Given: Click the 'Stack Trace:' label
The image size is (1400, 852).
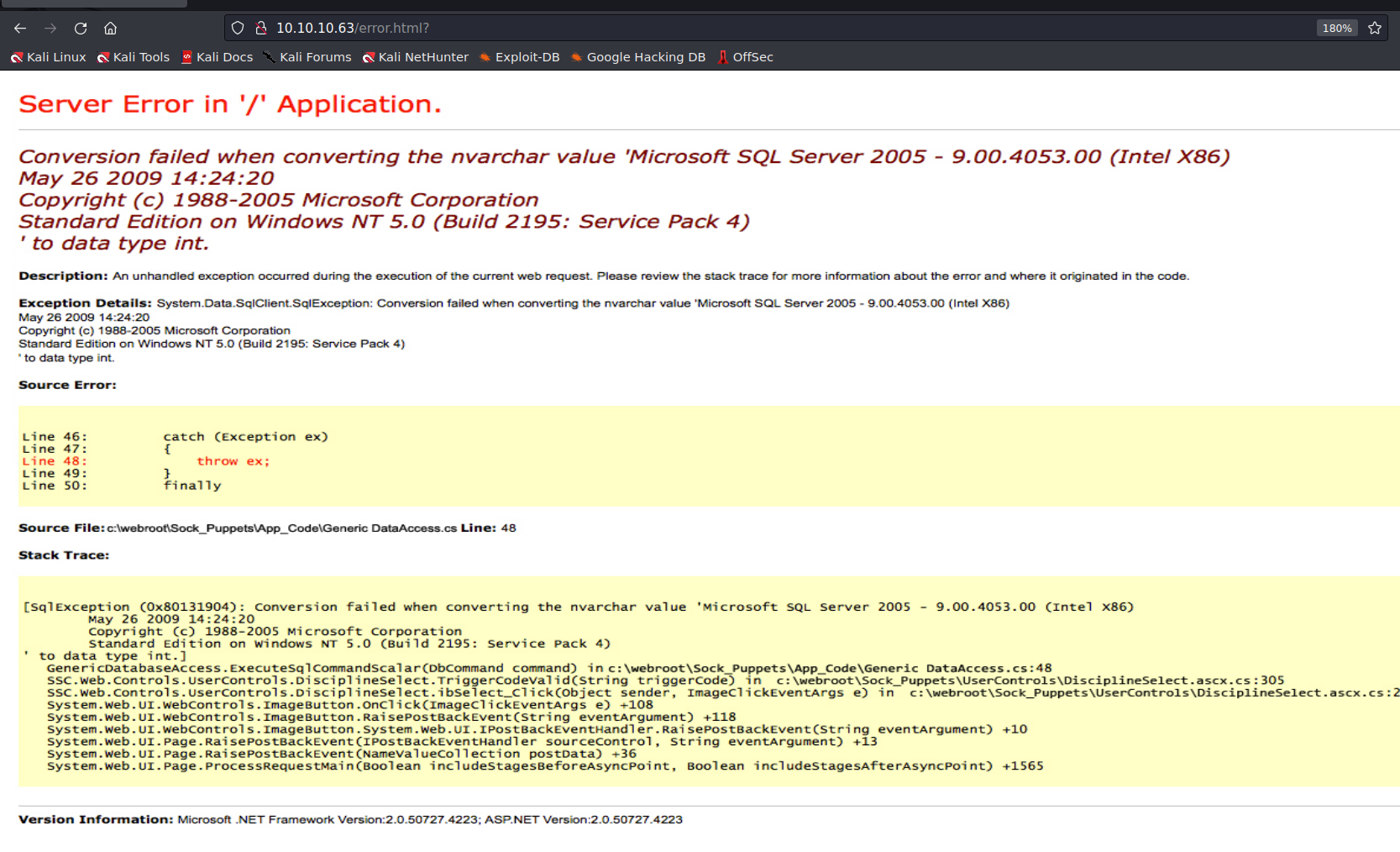Looking at the screenshot, I should pos(64,555).
